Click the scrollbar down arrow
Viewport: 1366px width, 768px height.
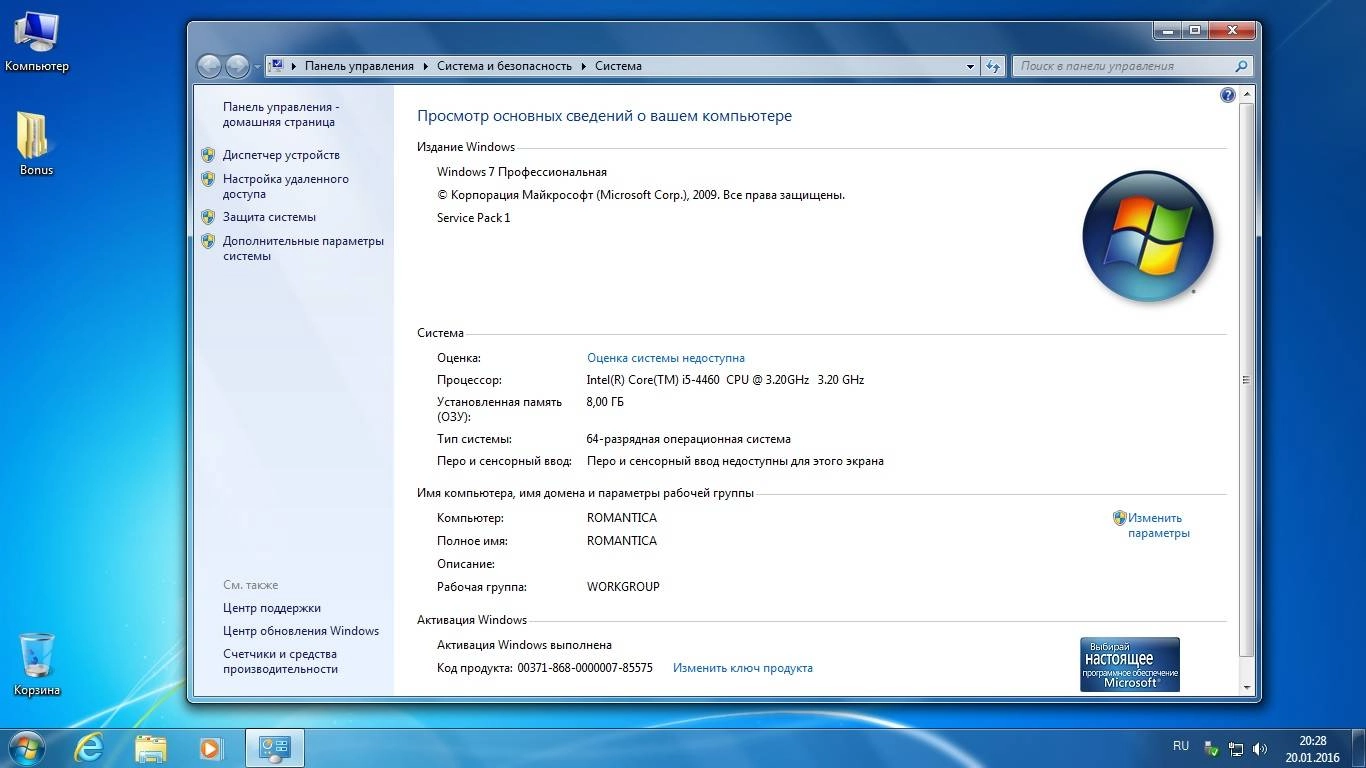point(1246,687)
